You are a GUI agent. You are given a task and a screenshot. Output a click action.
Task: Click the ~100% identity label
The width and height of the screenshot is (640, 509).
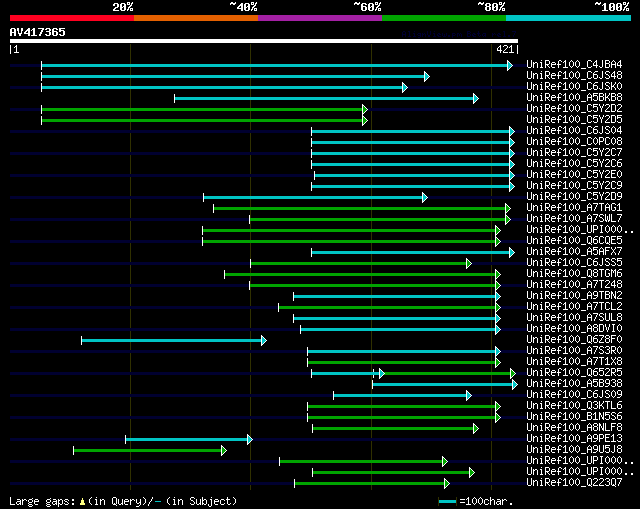point(611,7)
